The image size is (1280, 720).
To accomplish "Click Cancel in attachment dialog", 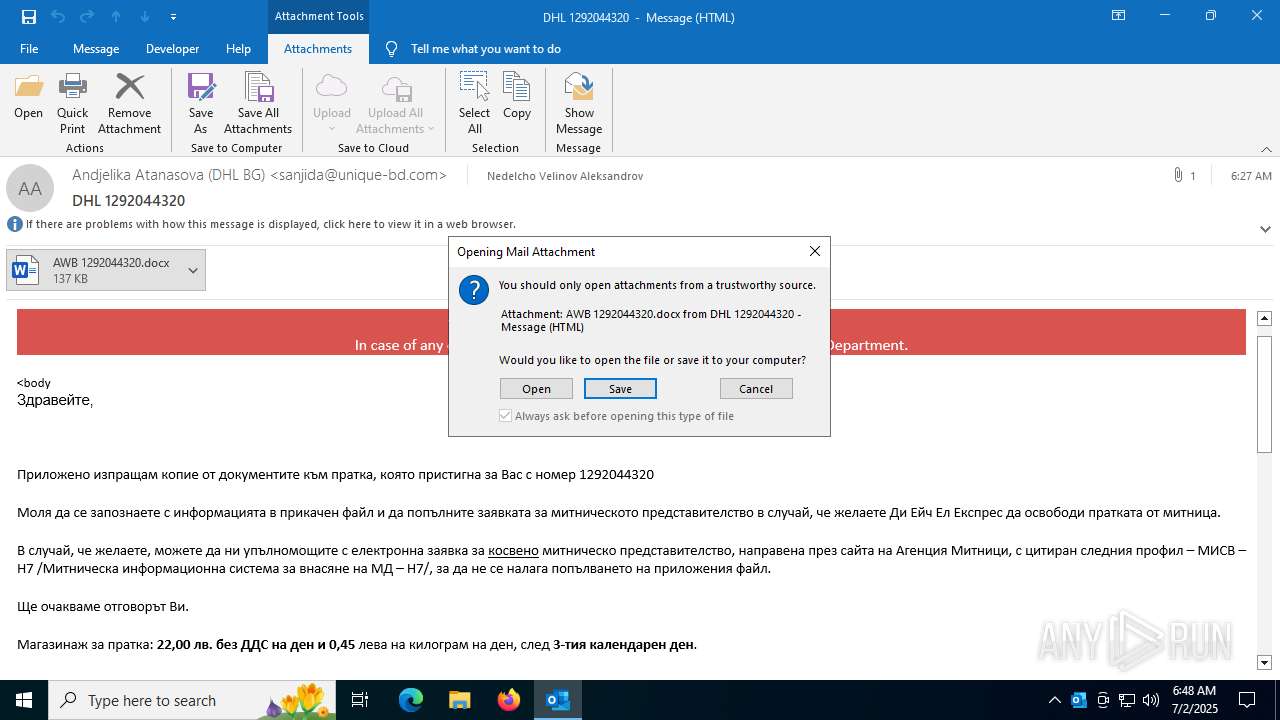I will (756, 389).
